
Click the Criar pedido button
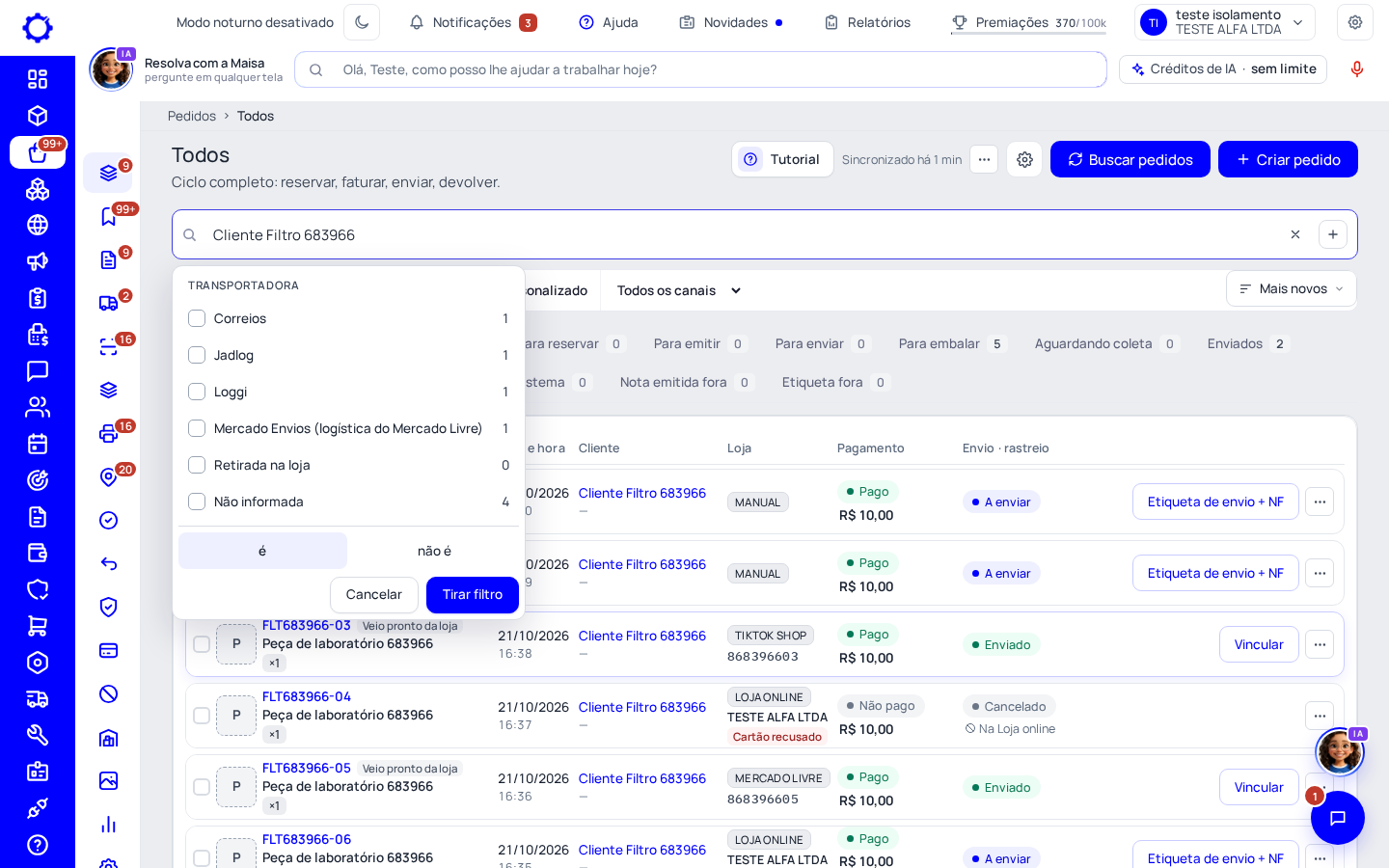pyautogui.click(x=1288, y=159)
